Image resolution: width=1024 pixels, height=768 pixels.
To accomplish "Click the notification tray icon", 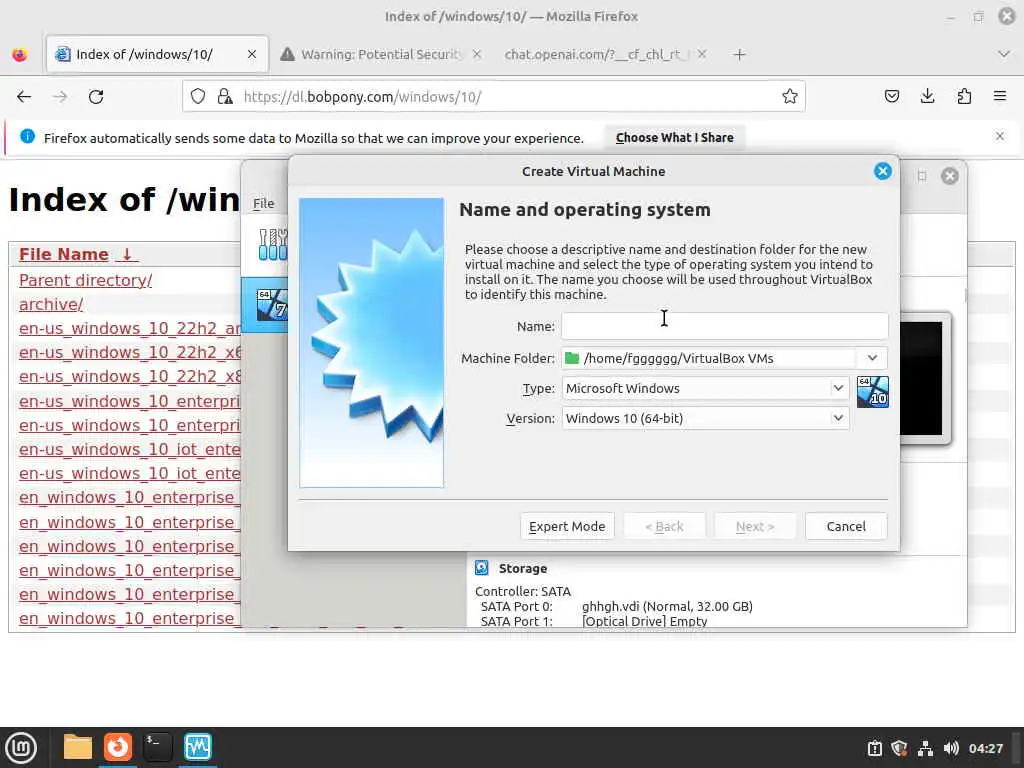I will pos(874,748).
